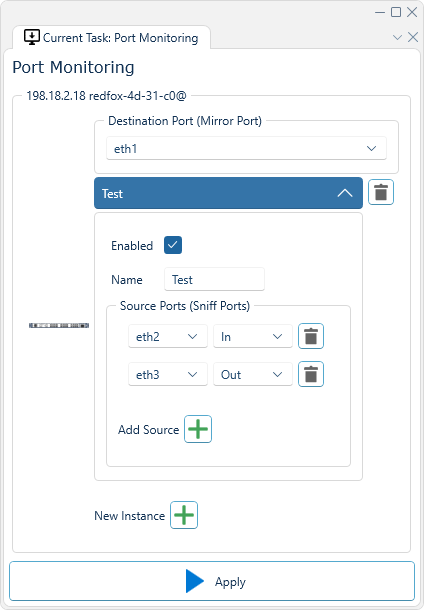Screen dimensions: 424x610
Task: Create a new monitoring instance
Action: coord(184,515)
